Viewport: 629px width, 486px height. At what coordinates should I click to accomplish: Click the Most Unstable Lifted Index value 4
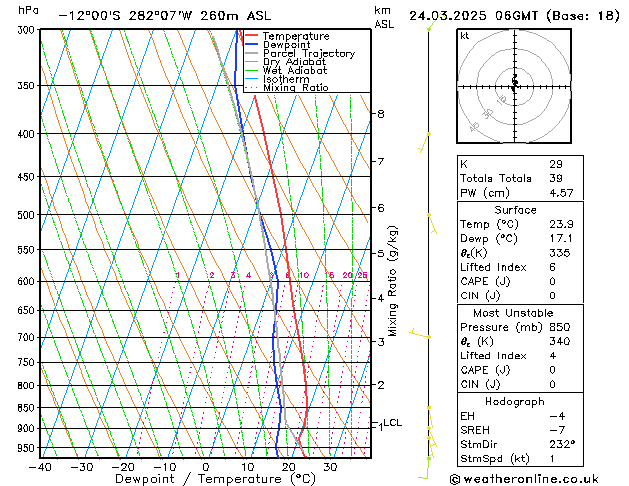pos(553,356)
